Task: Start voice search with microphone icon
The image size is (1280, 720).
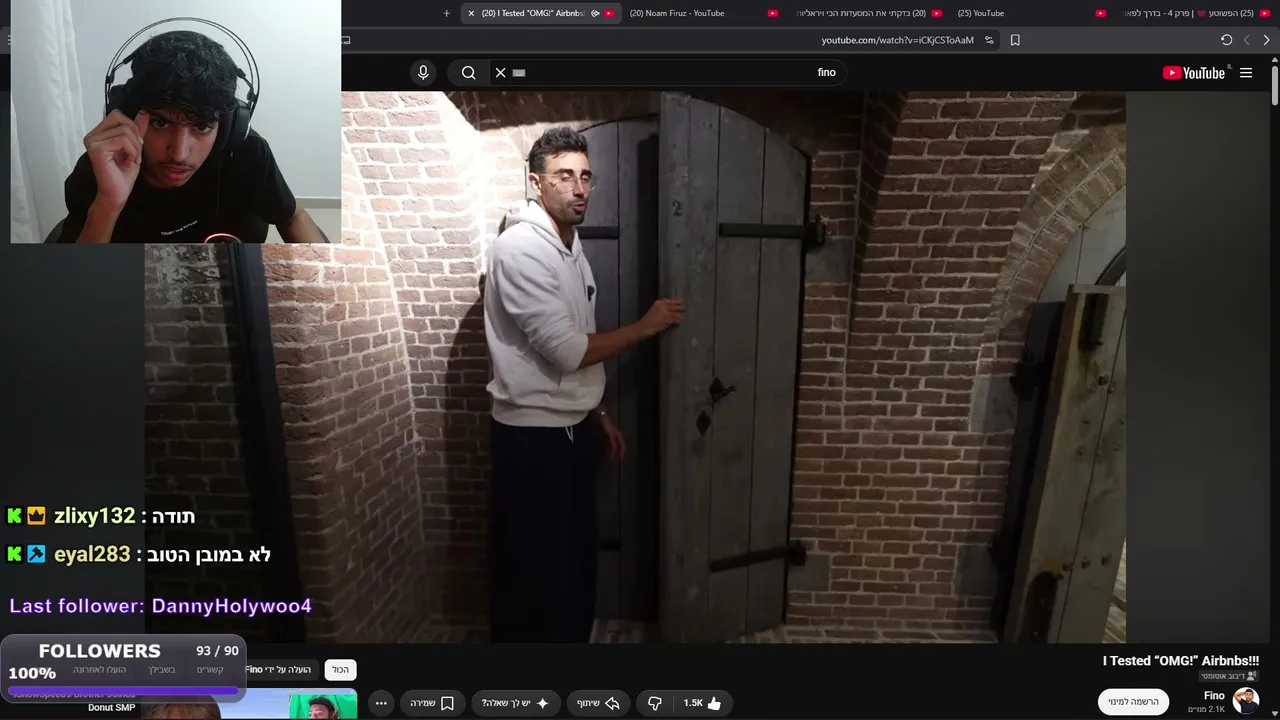Action: click(x=423, y=72)
